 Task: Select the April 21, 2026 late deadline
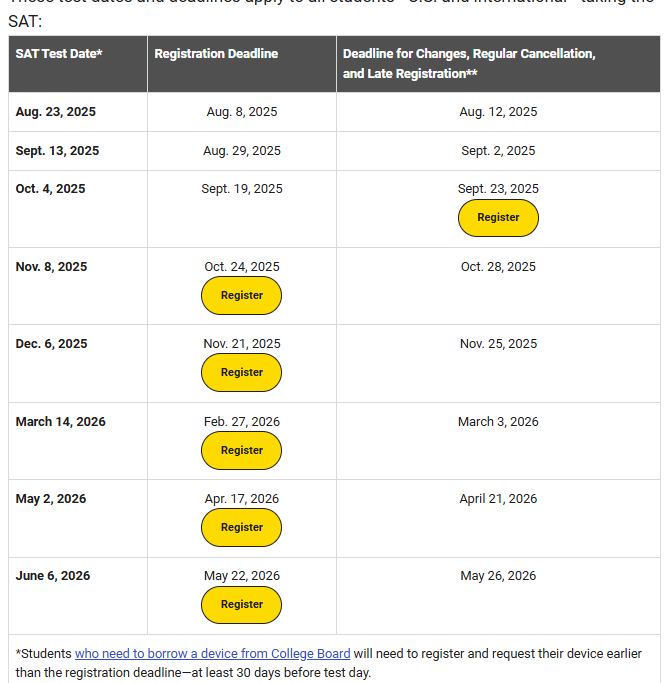(498, 499)
